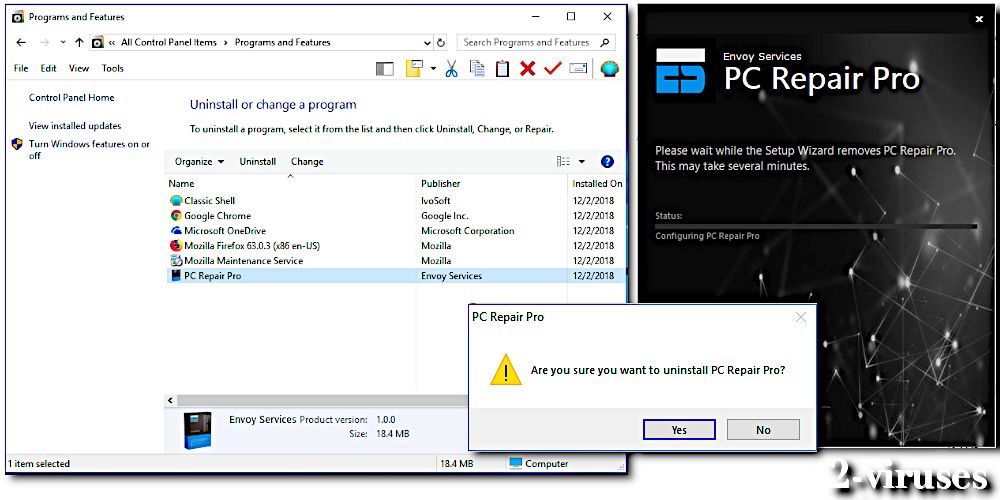Image resolution: width=1000 pixels, height=500 pixels.
Task: Click the red checkmark Properties icon
Action: pos(552,68)
